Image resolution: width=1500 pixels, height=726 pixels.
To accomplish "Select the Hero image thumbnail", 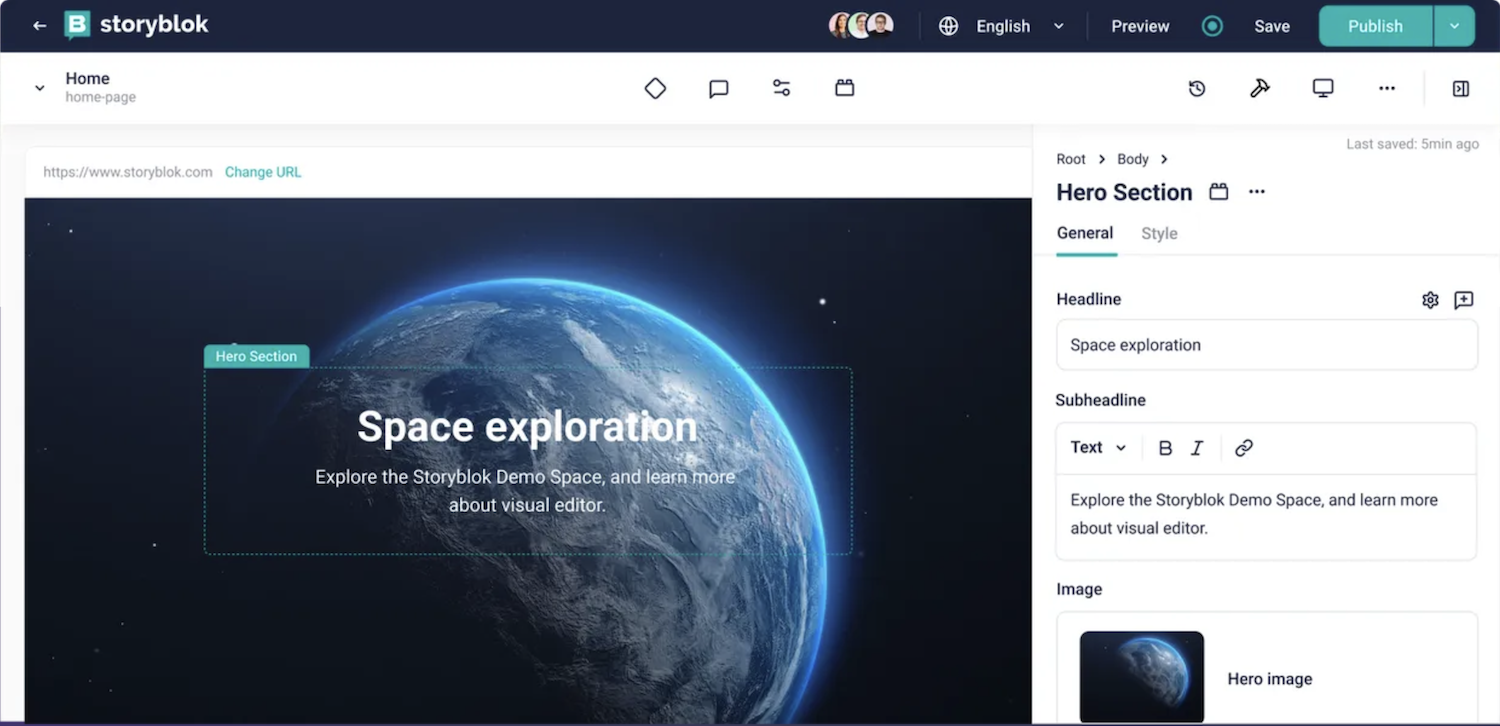I will pyautogui.click(x=1142, y=677).
